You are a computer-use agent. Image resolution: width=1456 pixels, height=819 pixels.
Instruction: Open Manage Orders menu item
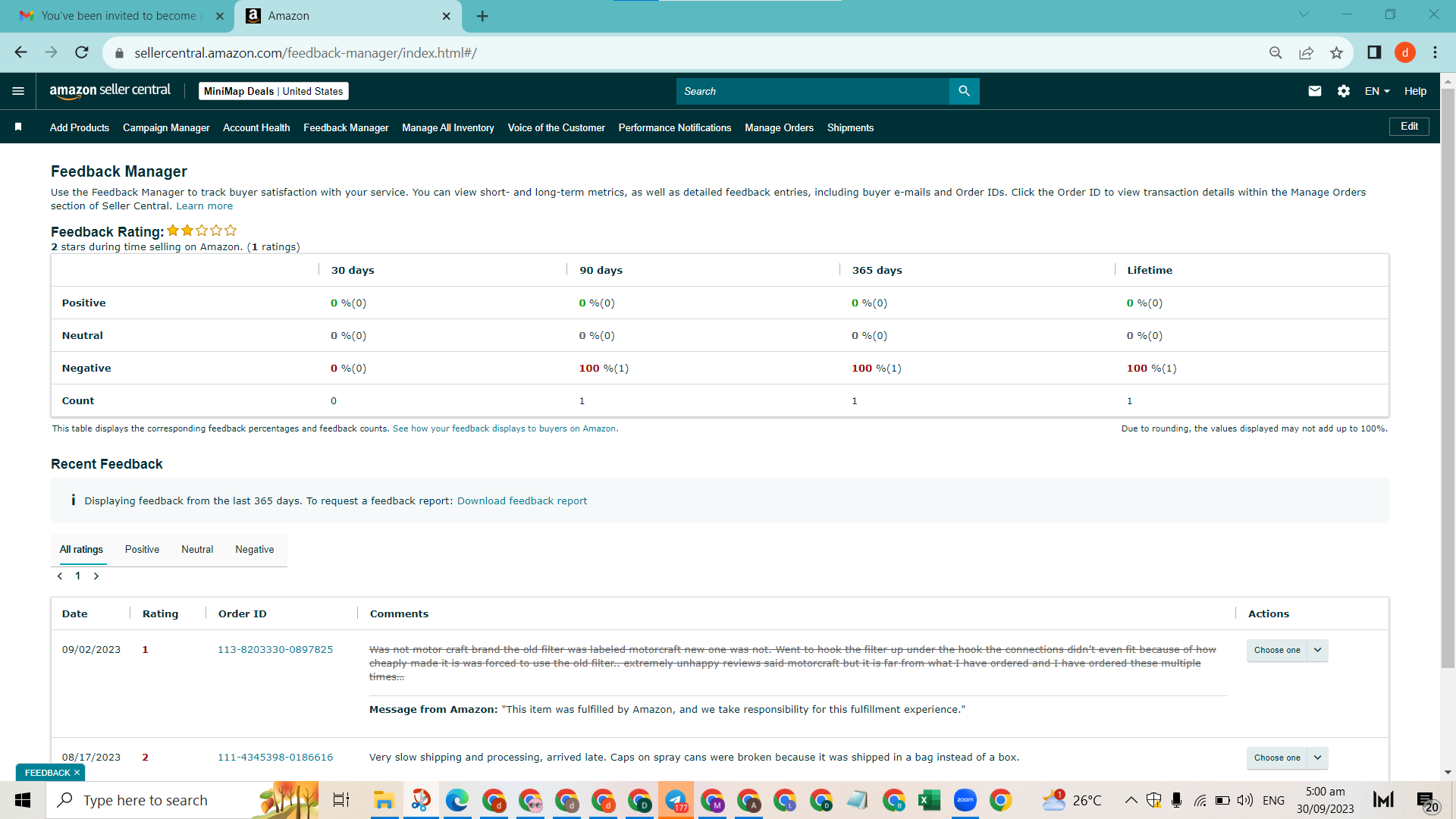(x=779, y=127)
